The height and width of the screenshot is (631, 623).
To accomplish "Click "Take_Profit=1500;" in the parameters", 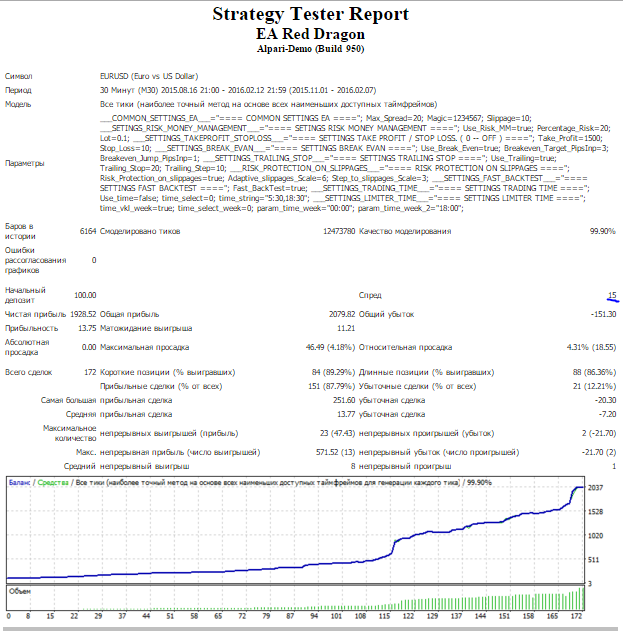I will coord(570,138).
